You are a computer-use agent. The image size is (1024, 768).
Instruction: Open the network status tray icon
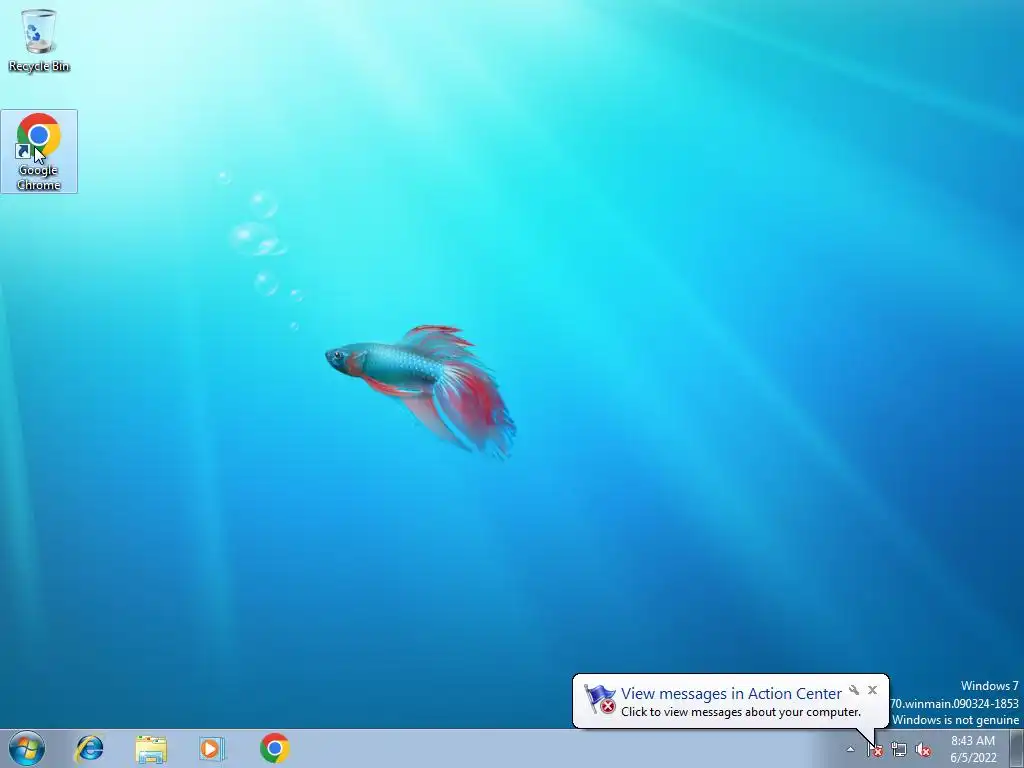coord(899,750)
